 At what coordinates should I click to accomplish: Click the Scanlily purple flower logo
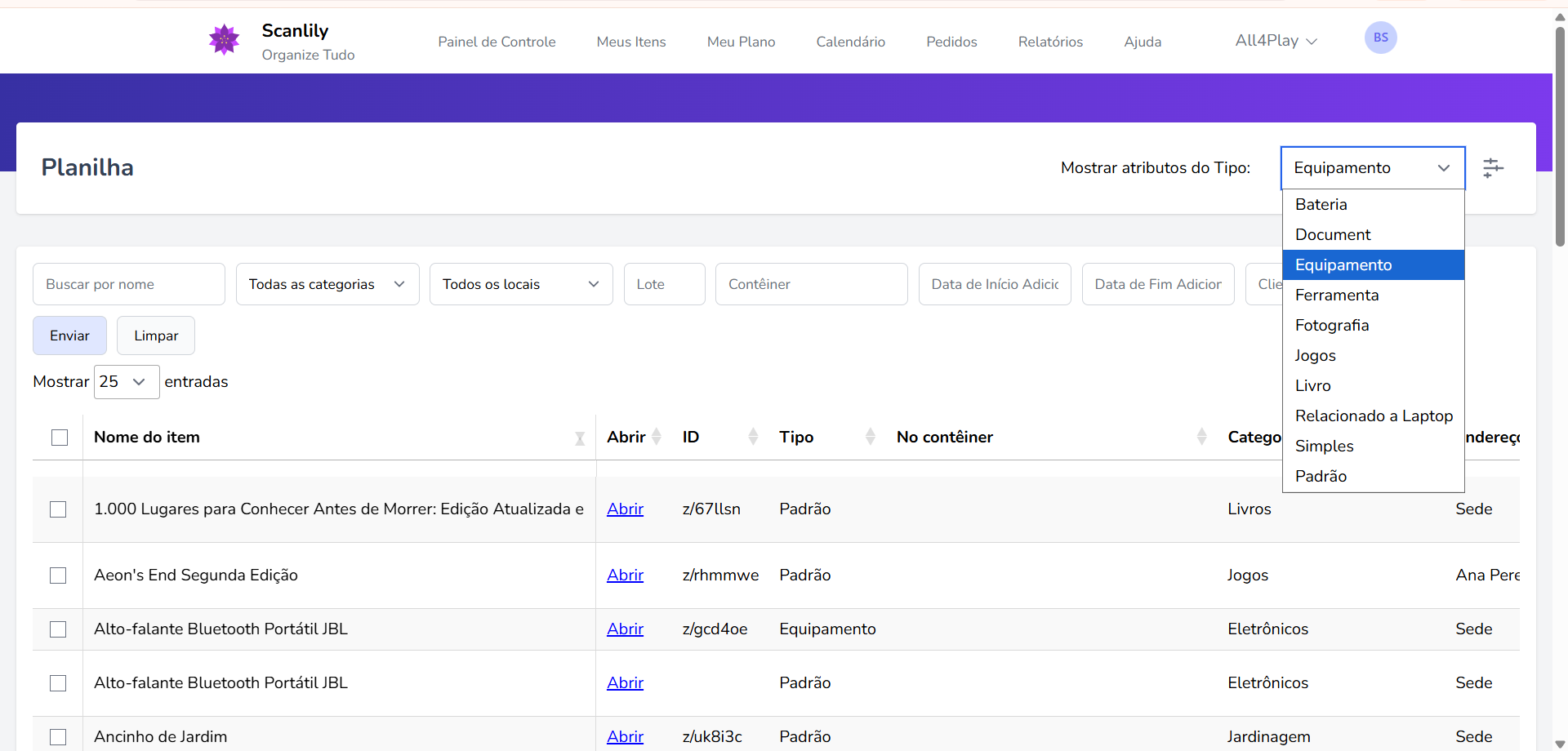point(224,39)
